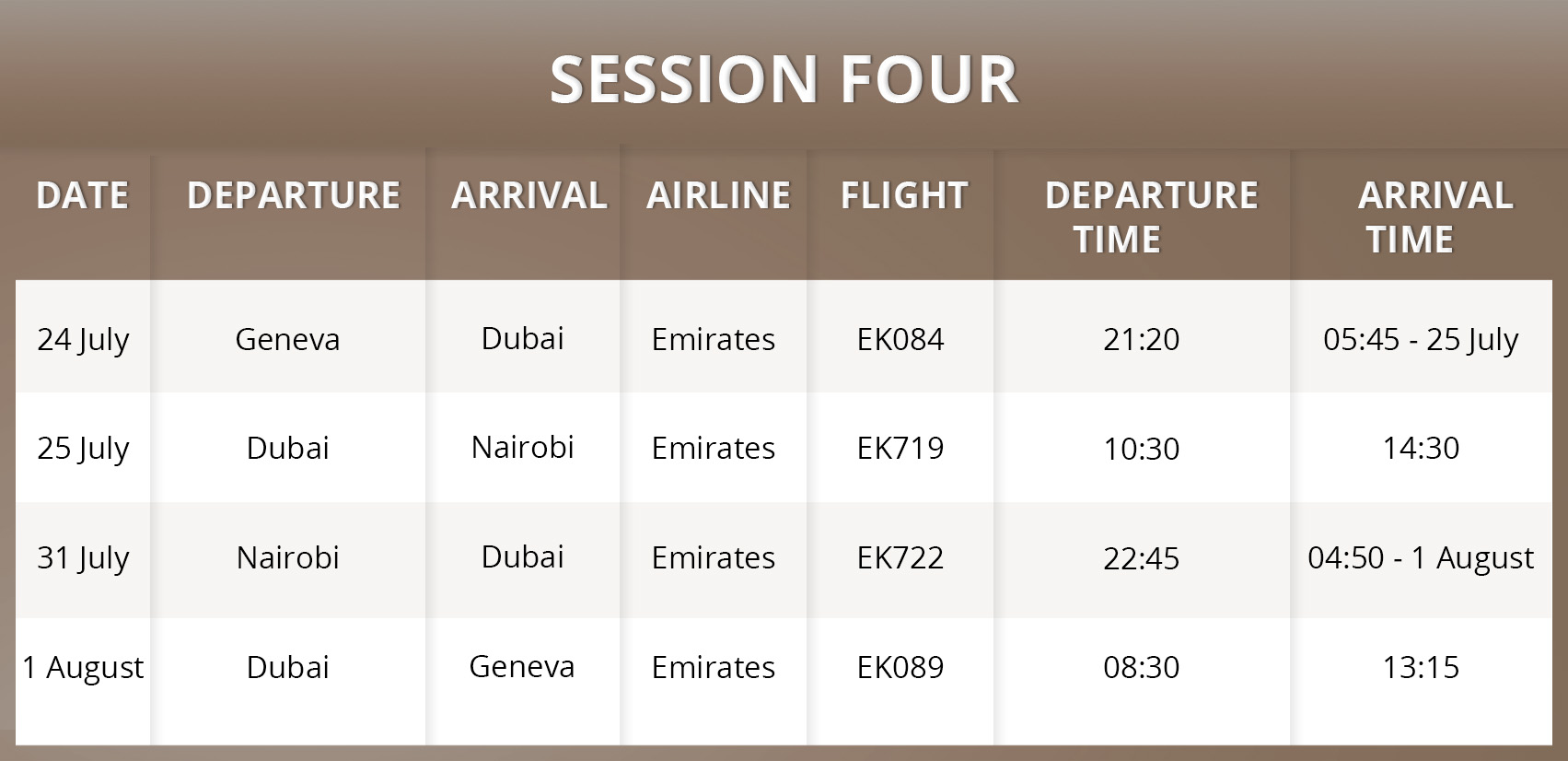1568x761 pixels.
Task: Click the SESSION FOUR title
Action: [x=784, y=79]
